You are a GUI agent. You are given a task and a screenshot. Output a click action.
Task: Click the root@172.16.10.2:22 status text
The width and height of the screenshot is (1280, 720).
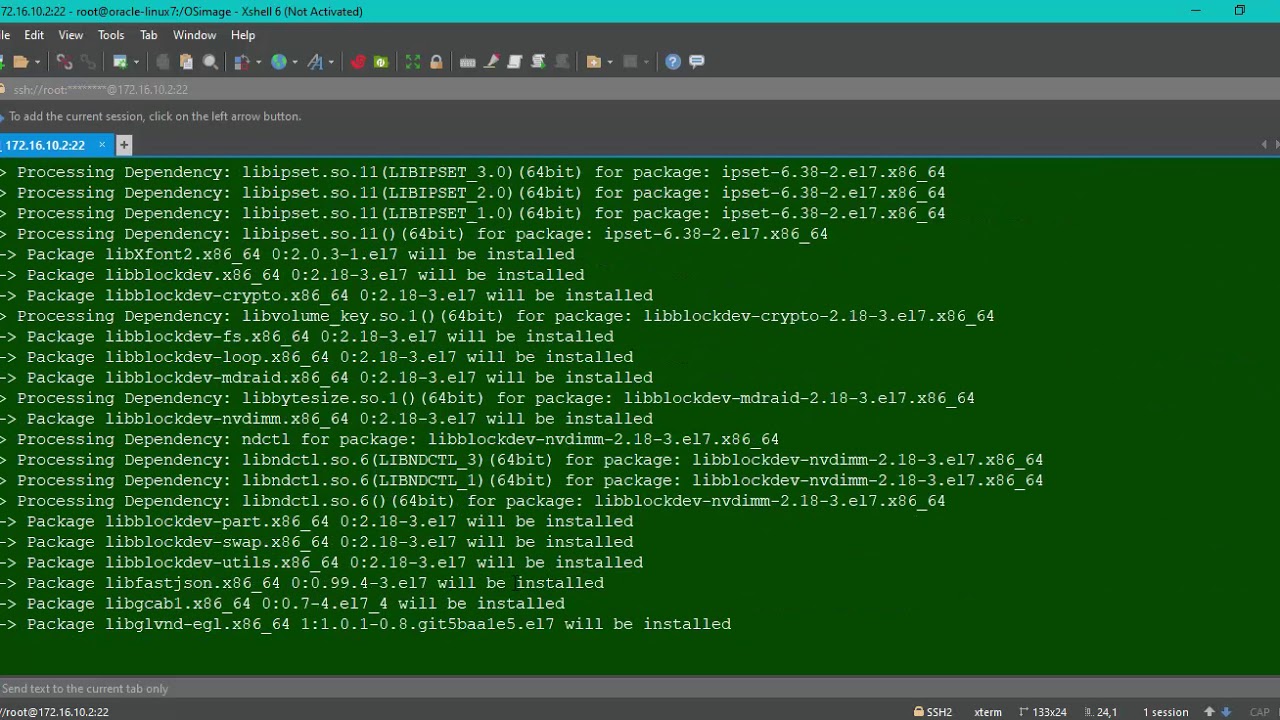(x=54, y=712)
